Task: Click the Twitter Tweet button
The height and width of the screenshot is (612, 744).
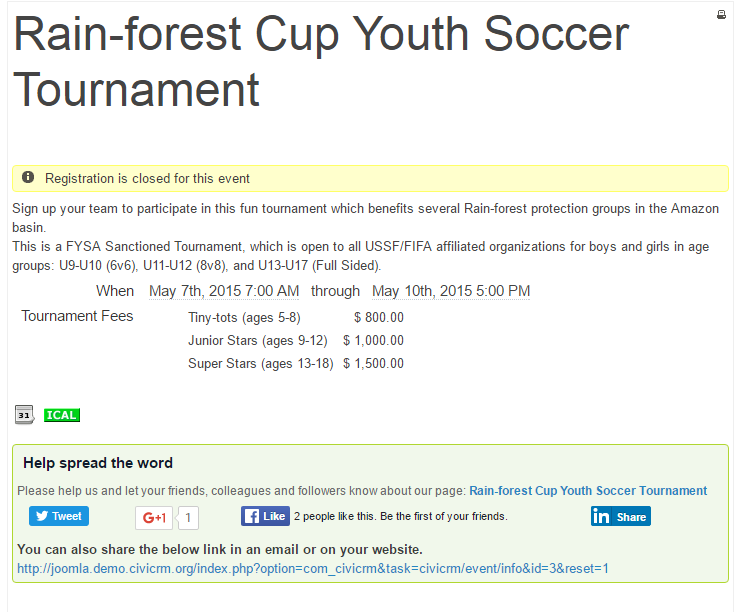Action: (x=59, y=516)
